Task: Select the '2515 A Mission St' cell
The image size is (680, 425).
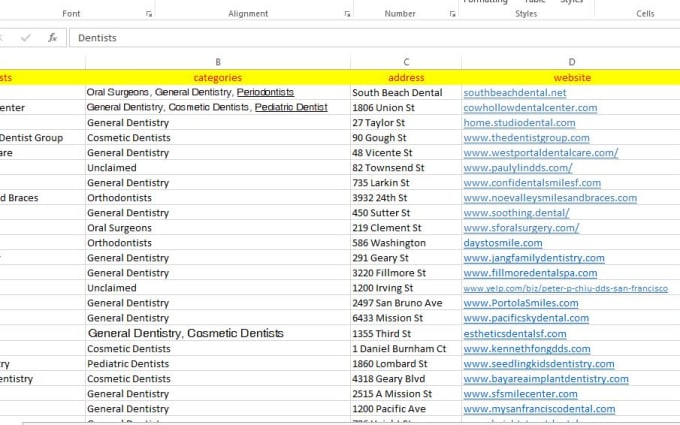Action: (x=406, y=394)
